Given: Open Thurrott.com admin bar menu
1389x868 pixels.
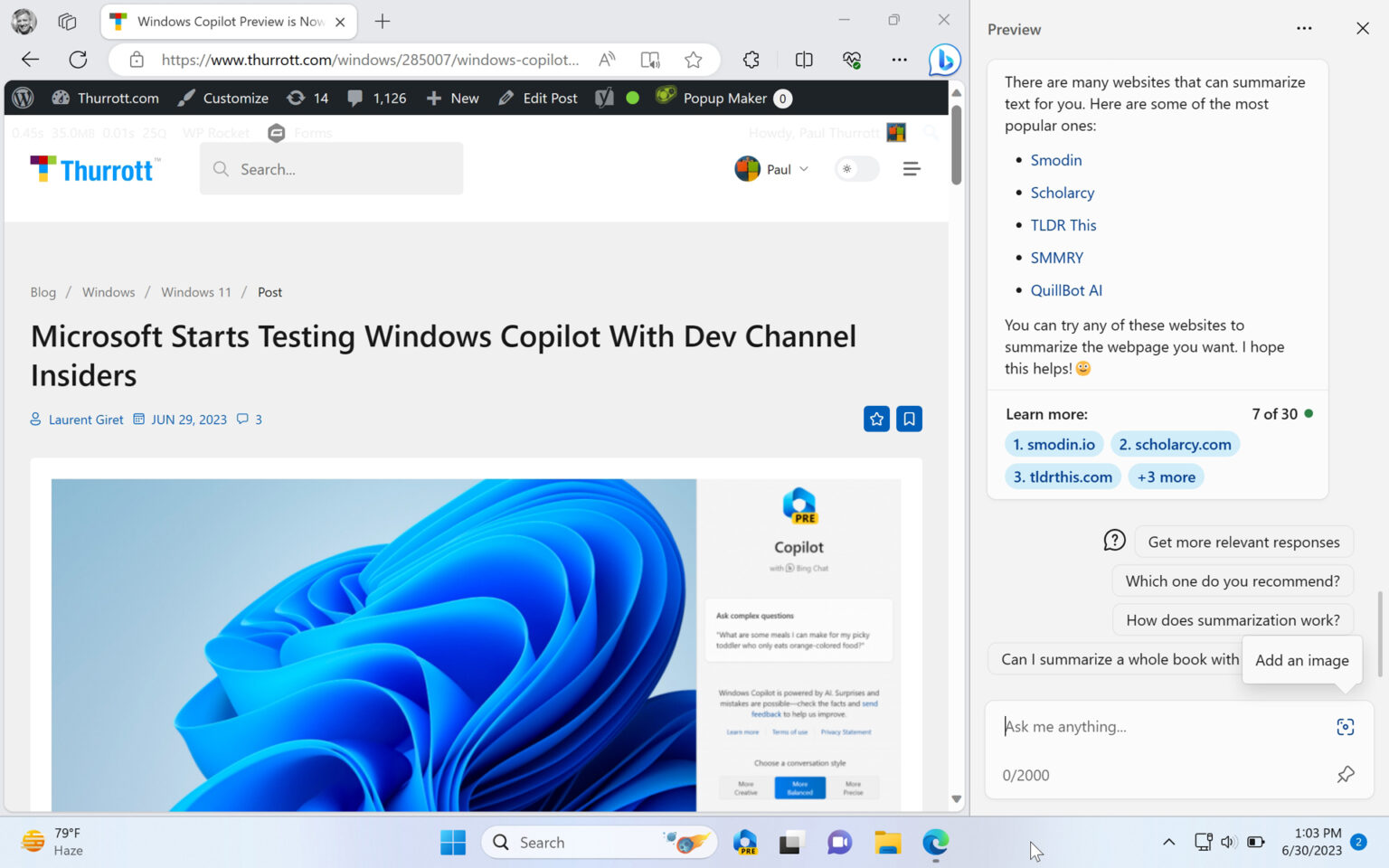Looking at the screenshot, I should (x=106, y=98).
